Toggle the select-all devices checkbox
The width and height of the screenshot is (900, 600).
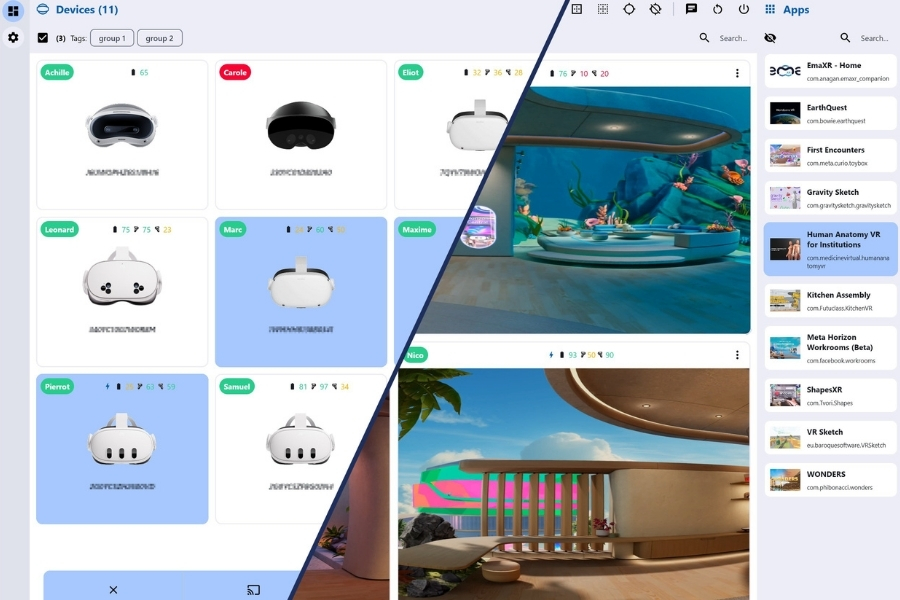(42, 38)
